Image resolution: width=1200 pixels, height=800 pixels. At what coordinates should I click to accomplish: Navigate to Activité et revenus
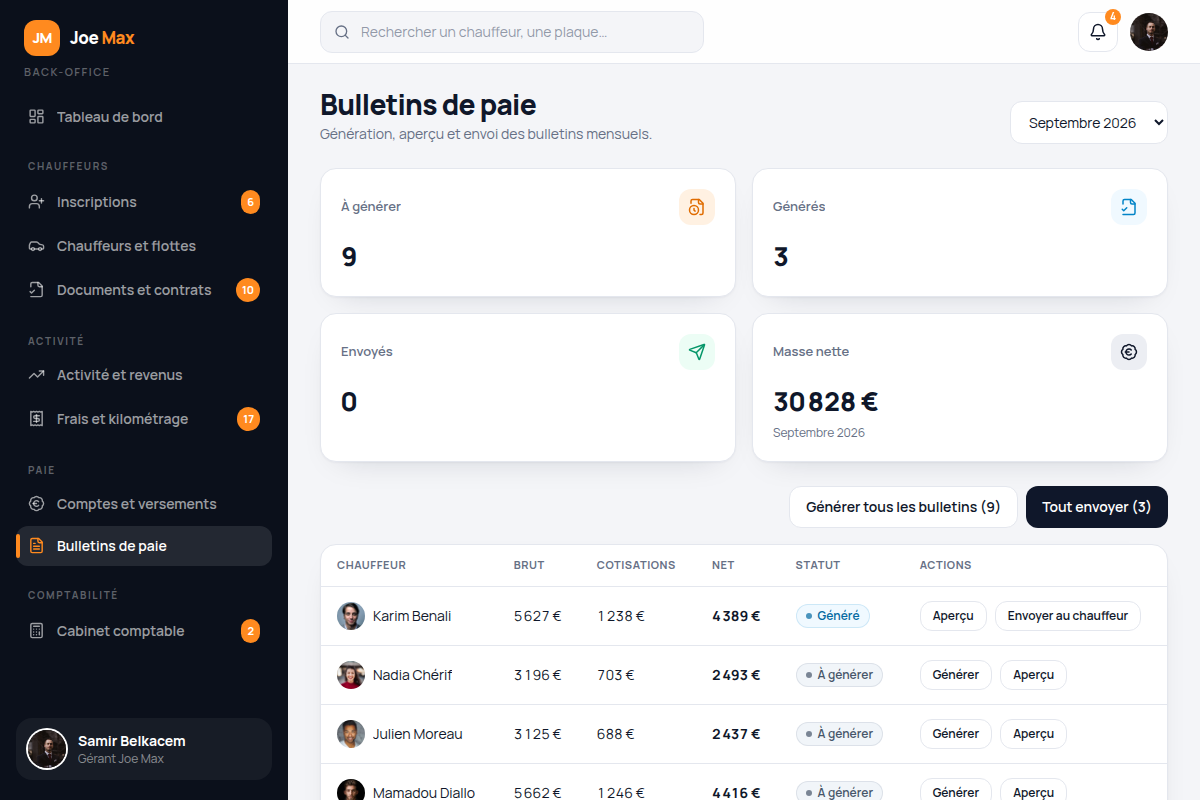click(144, 375)
